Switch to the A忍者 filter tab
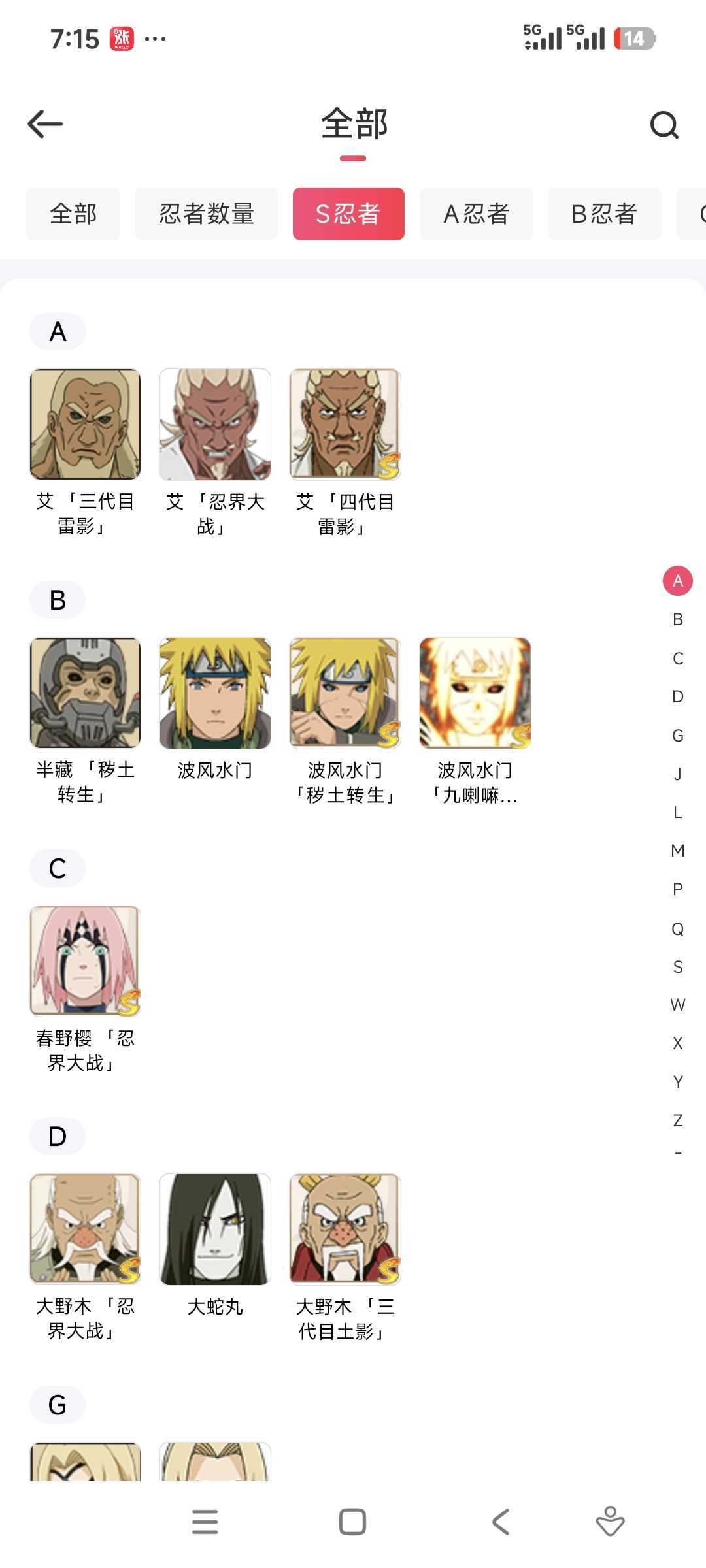The width and height of the screenshot is (706, 1568). point(477,214)
